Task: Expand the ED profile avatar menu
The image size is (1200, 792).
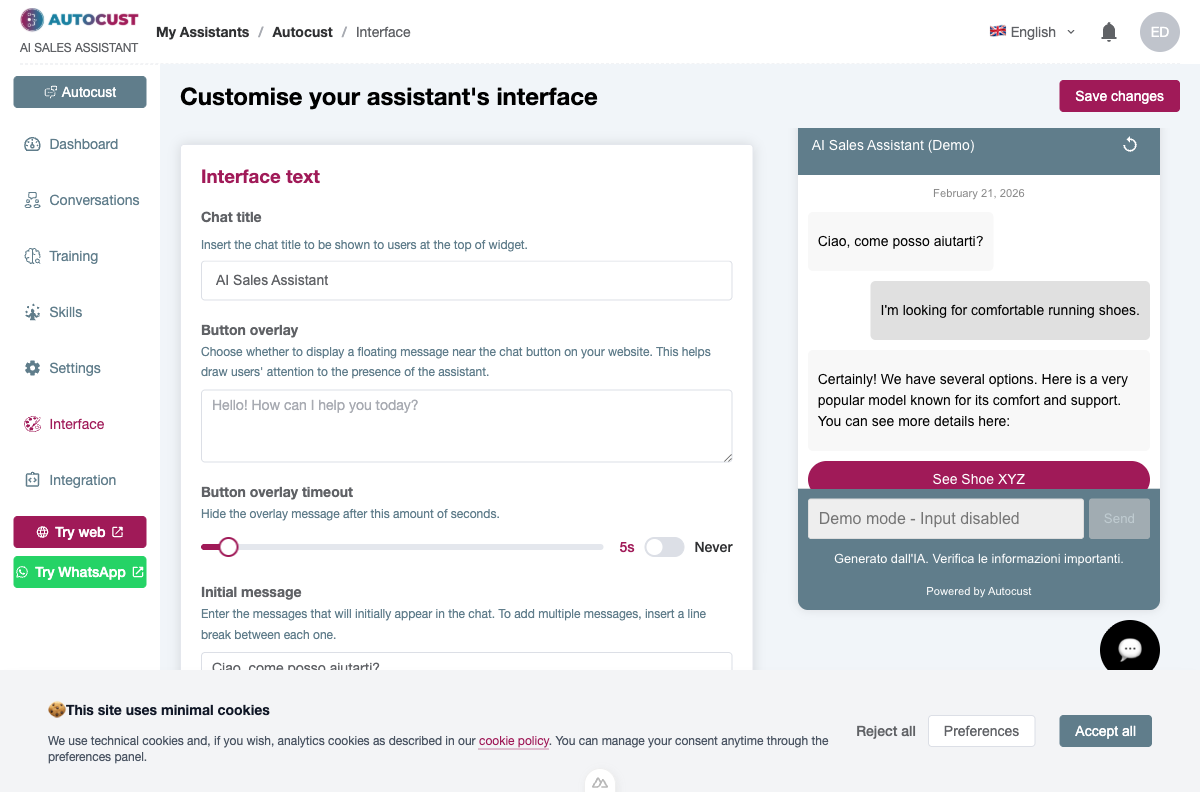Action: tap(1160, 32)
